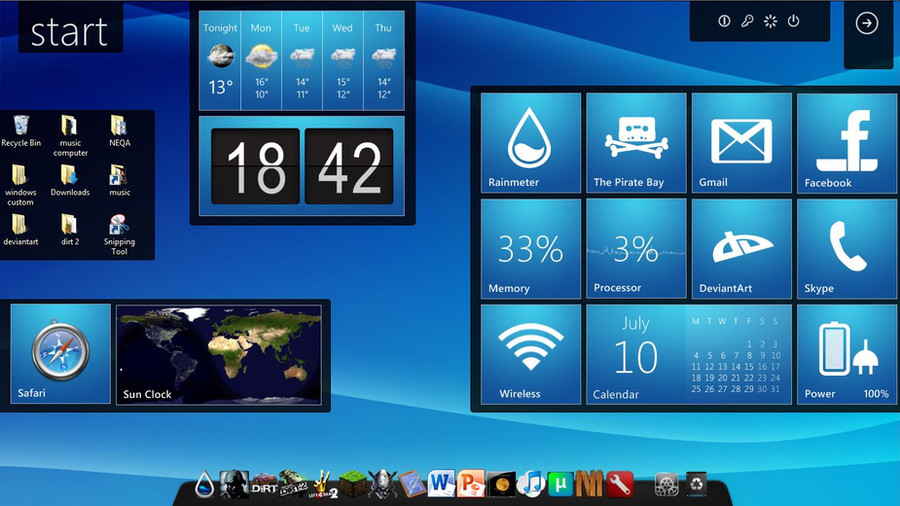Open the deviantart folder
Image resolution: width=900 pixels, height=506 pixels.
21,230
